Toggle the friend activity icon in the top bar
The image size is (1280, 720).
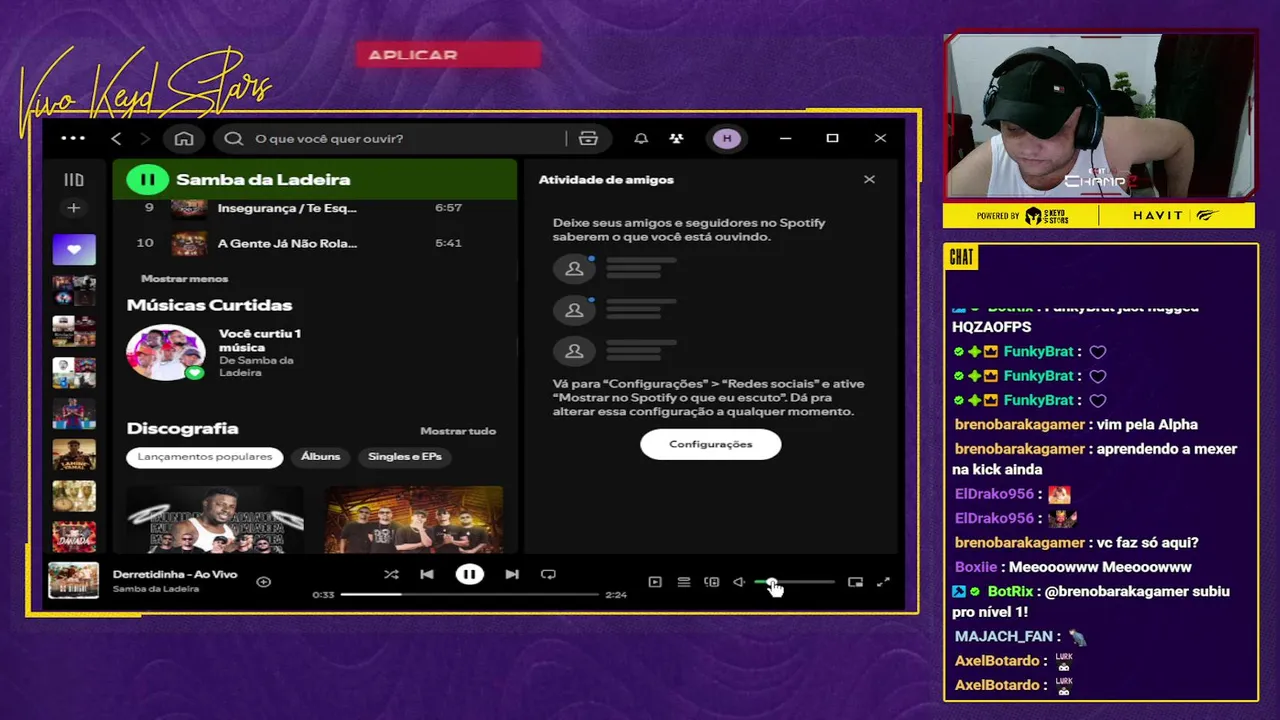pos(677,138)
